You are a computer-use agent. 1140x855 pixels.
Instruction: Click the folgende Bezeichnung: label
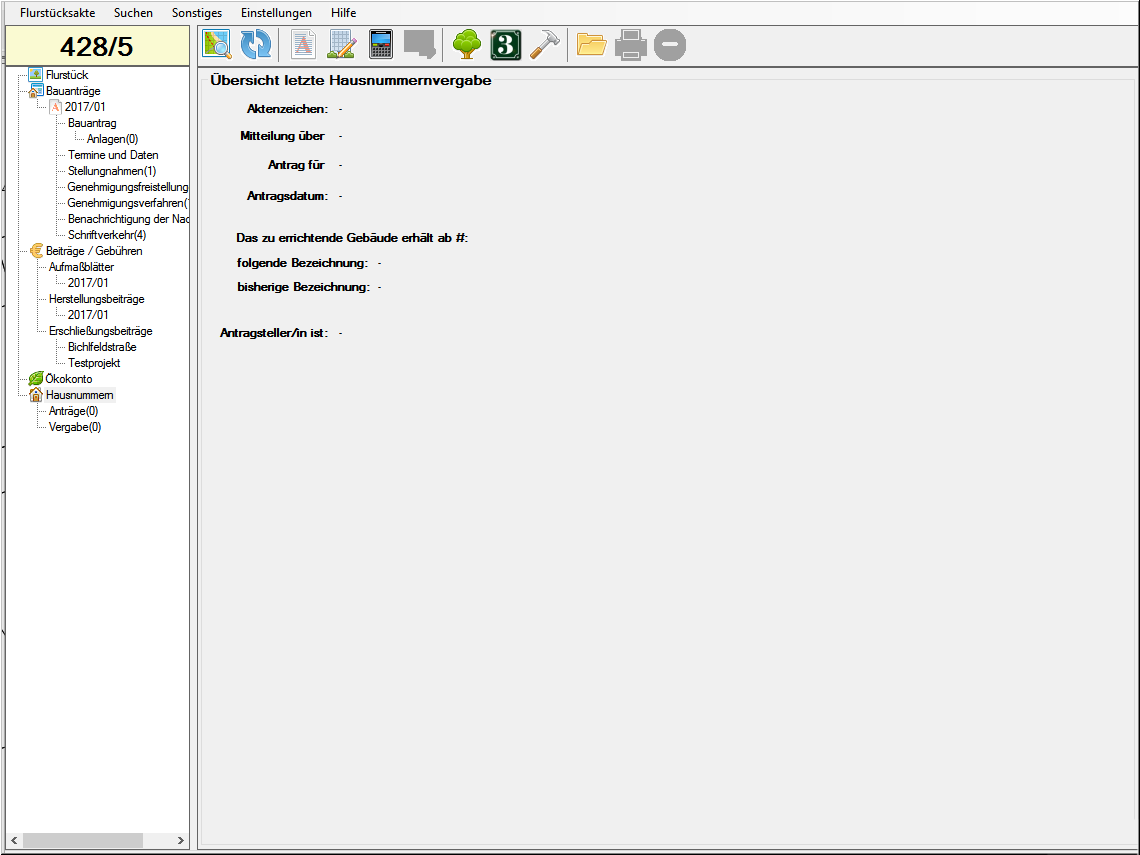click(302, 263)
